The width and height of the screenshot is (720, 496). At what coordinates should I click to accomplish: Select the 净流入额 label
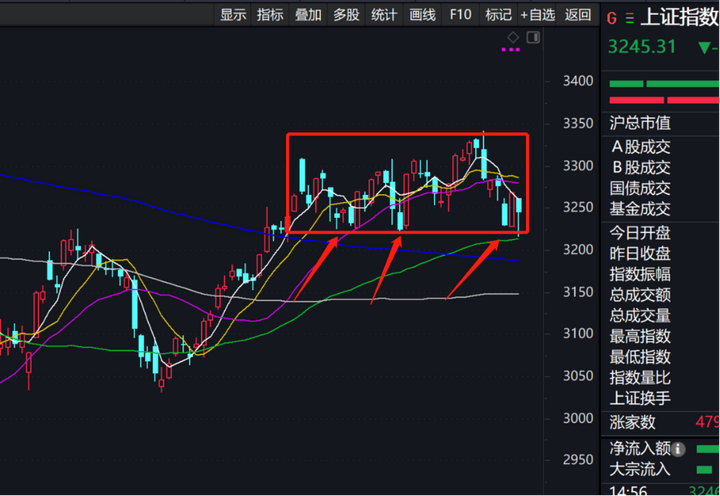coord(640,448)
